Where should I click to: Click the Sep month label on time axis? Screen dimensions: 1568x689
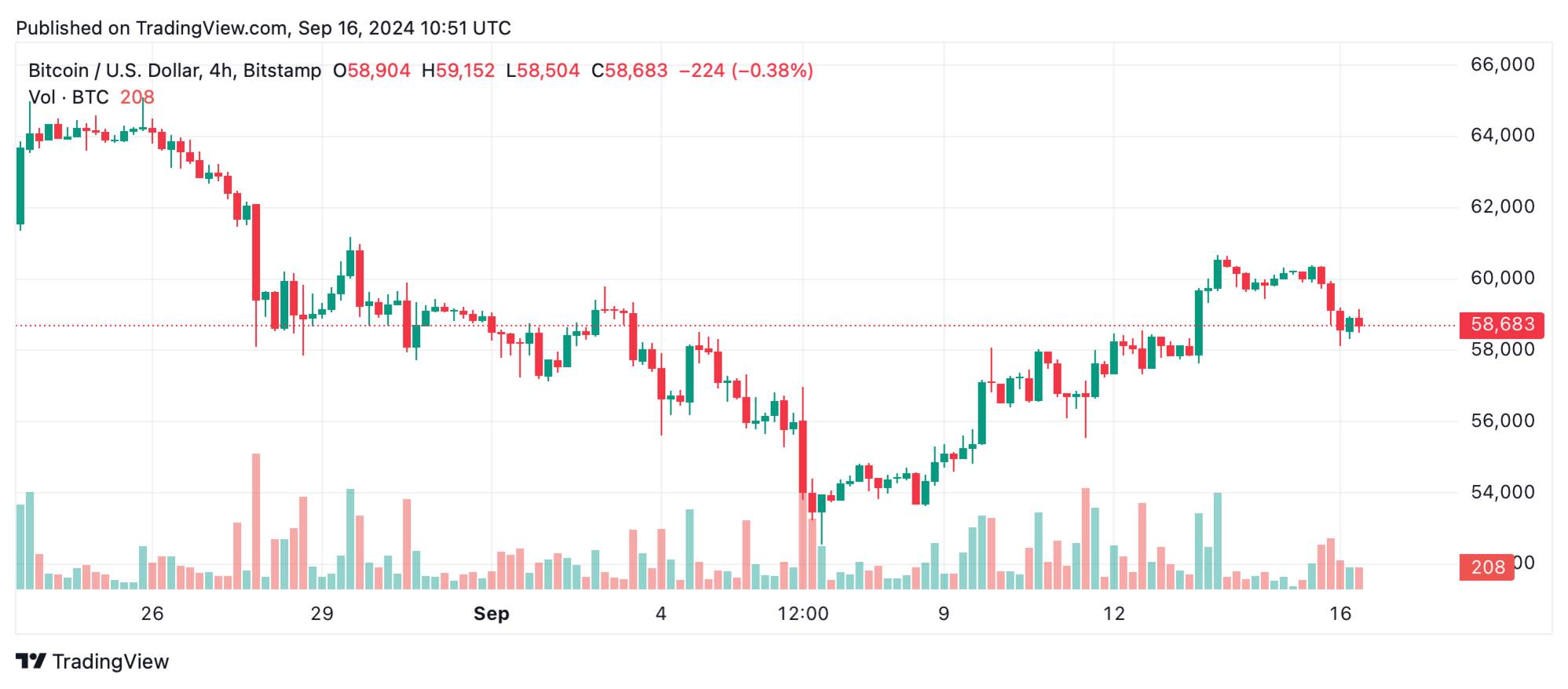pyautogui.click(x=492, y=614)
